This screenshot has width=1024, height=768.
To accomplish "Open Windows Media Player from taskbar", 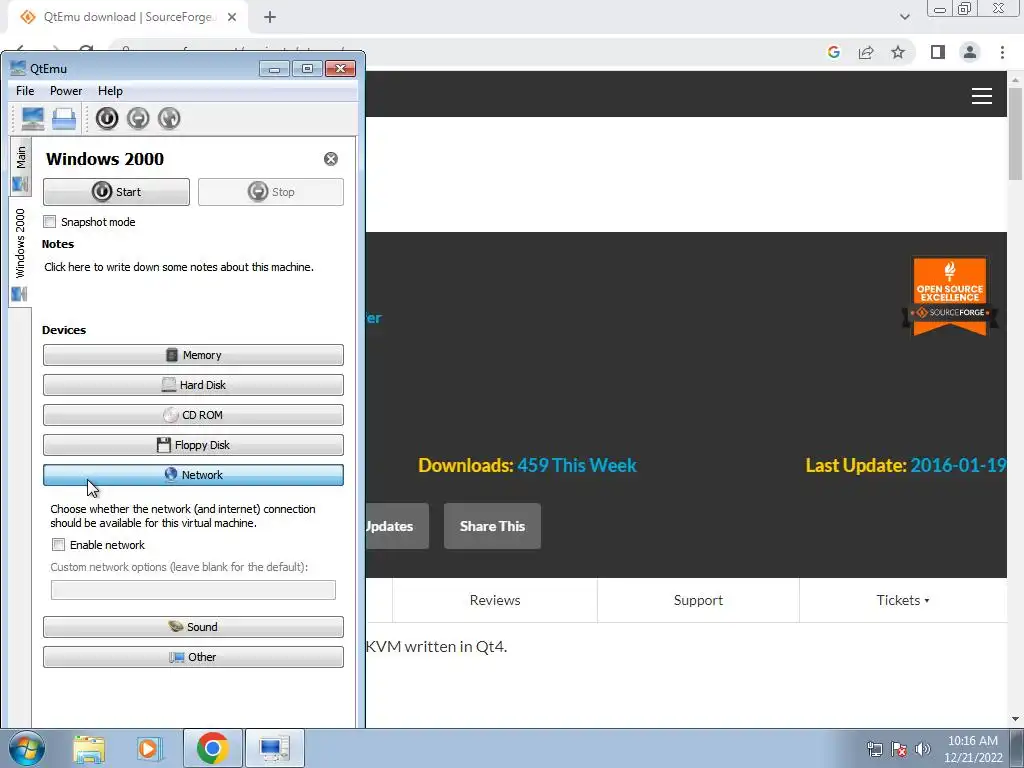I will pyautogui.click(x=150, y=749).
